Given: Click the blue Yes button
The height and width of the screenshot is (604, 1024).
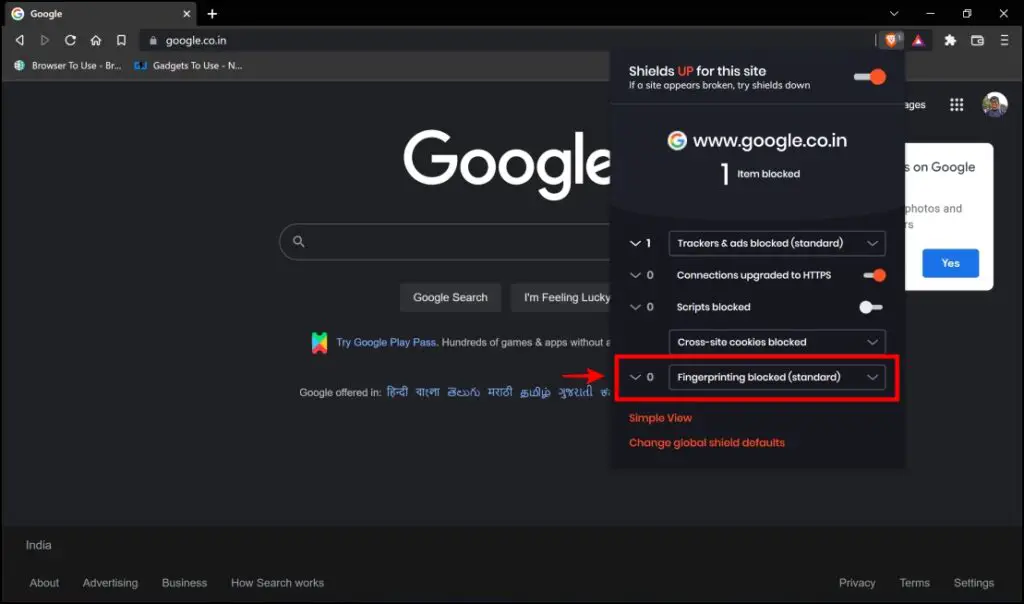Looking at the screenshot, I should [x=950, y=263].
